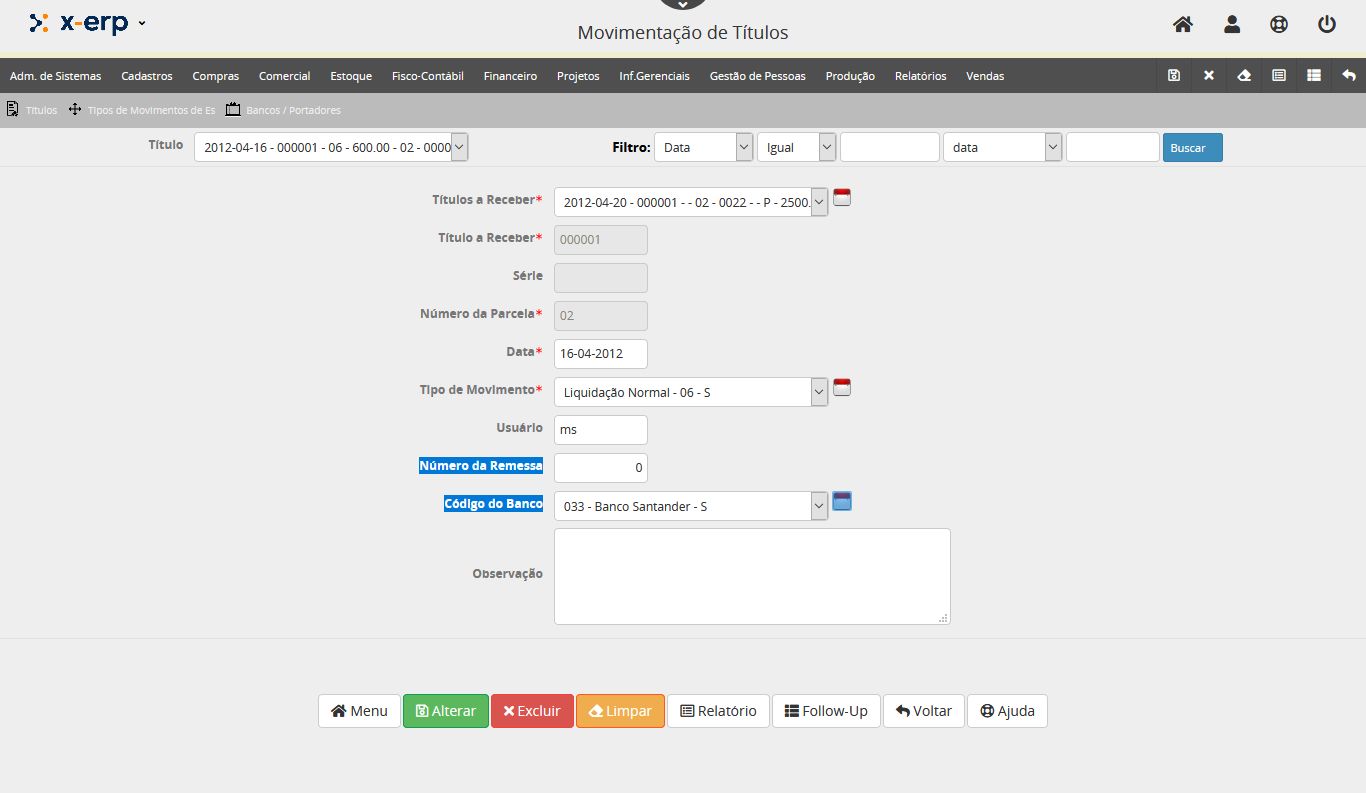Open the Tipo de Movimento dropdown

(691, 392)
